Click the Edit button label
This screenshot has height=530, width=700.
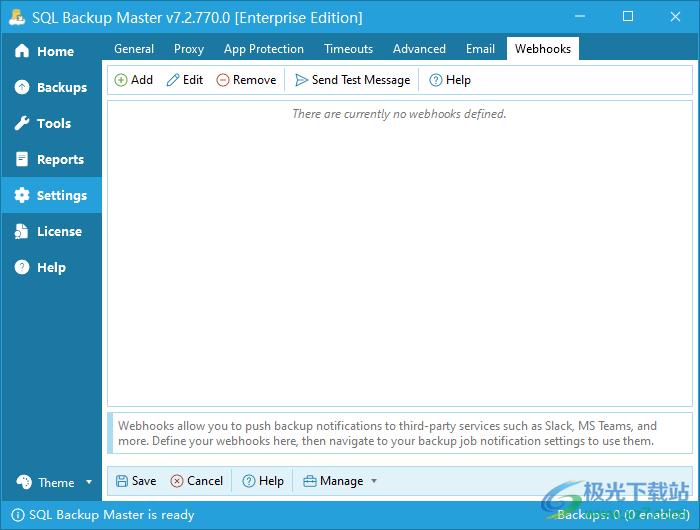click(x=193, y=80)
